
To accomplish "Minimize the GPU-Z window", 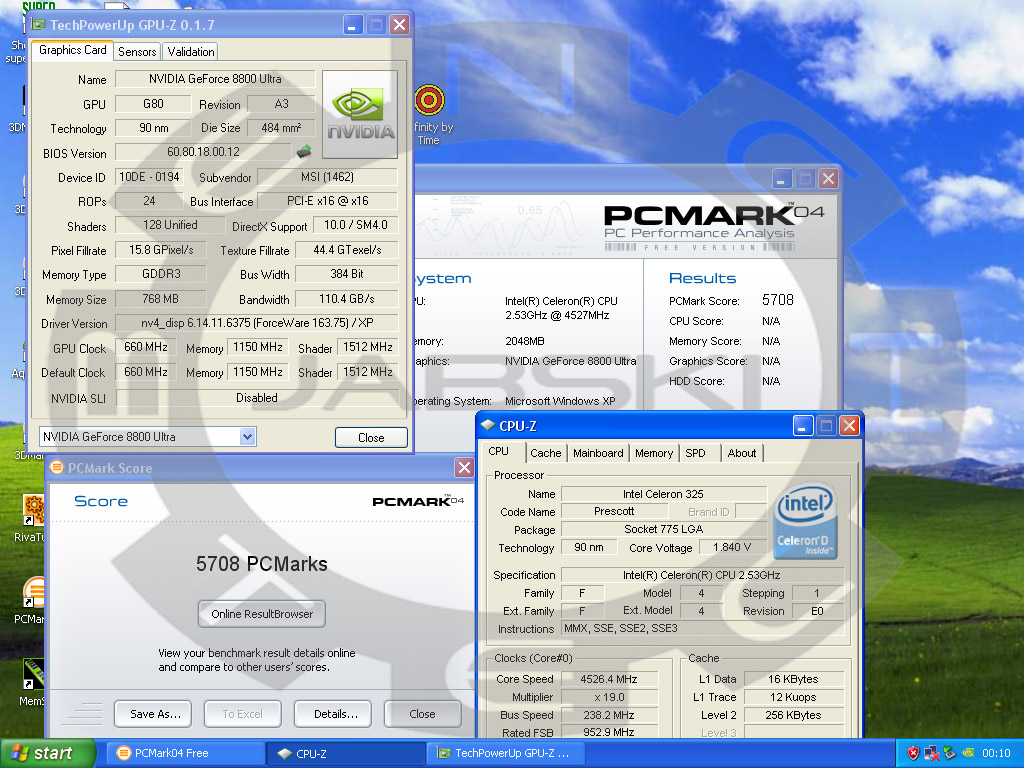I will pos(352,25).
